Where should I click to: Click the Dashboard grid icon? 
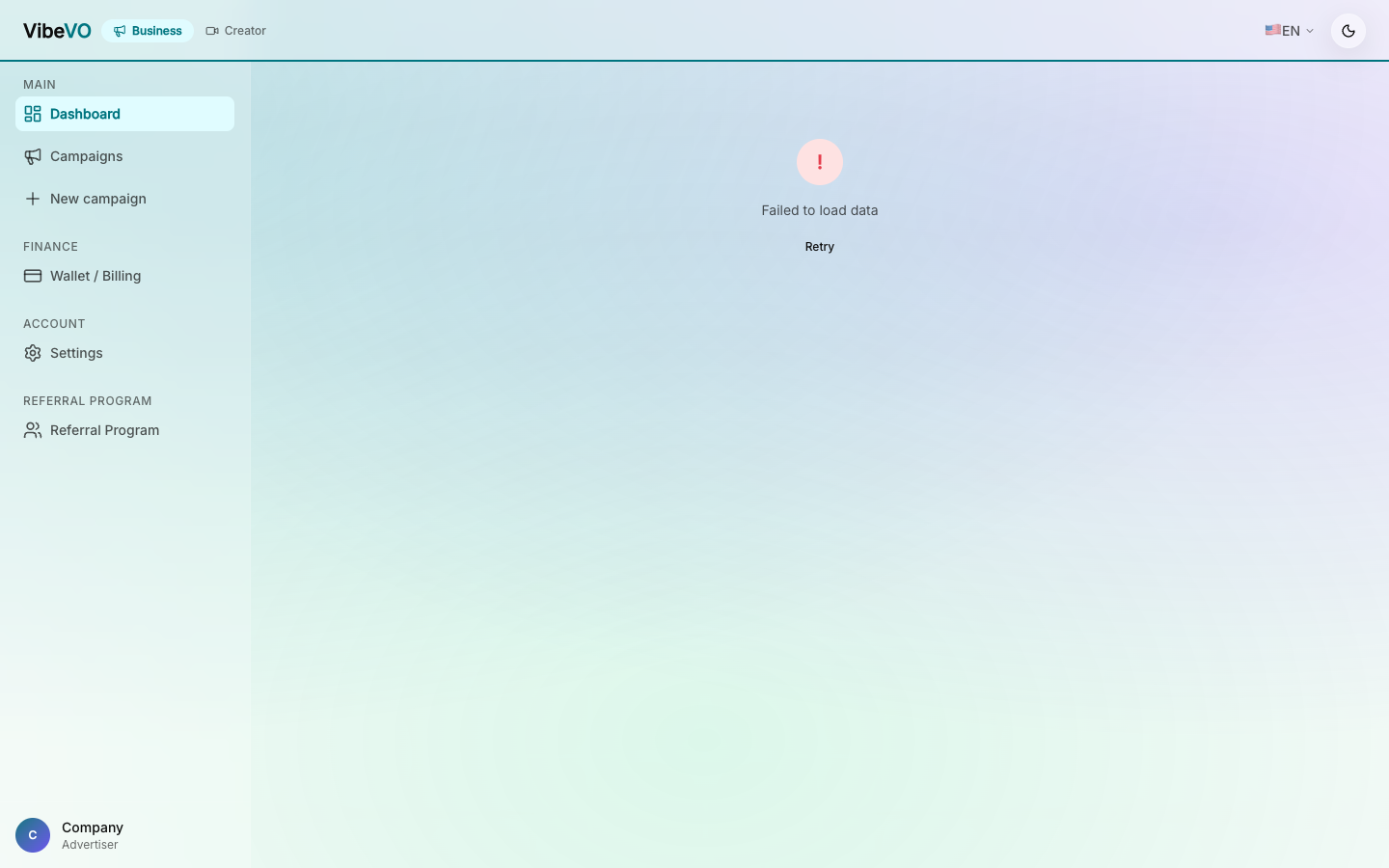tap(33, 114)
